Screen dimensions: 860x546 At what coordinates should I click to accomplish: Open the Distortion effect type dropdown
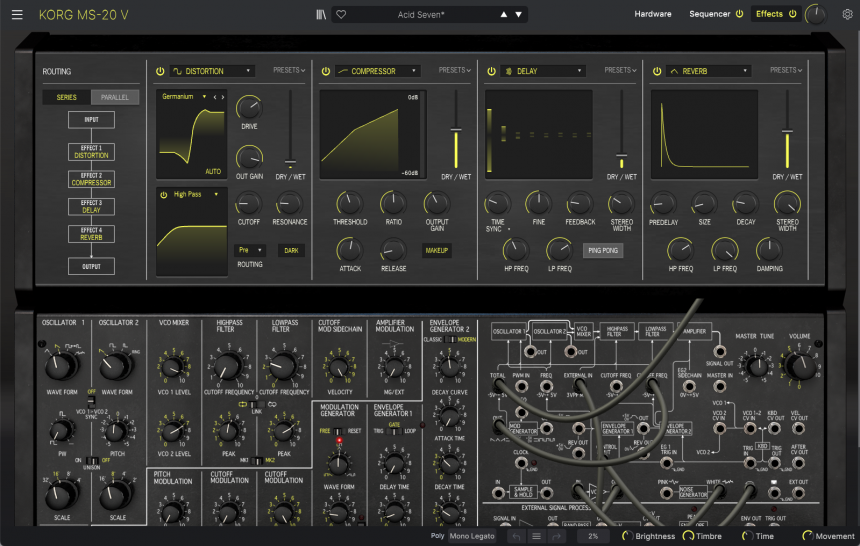click(212, 71)
